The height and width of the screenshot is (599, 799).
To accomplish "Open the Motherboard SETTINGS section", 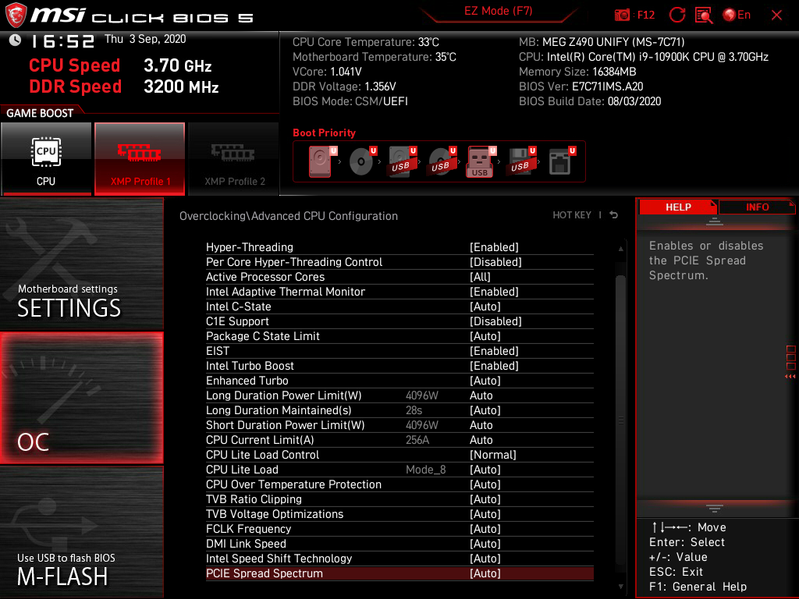I will pos(82,264).
